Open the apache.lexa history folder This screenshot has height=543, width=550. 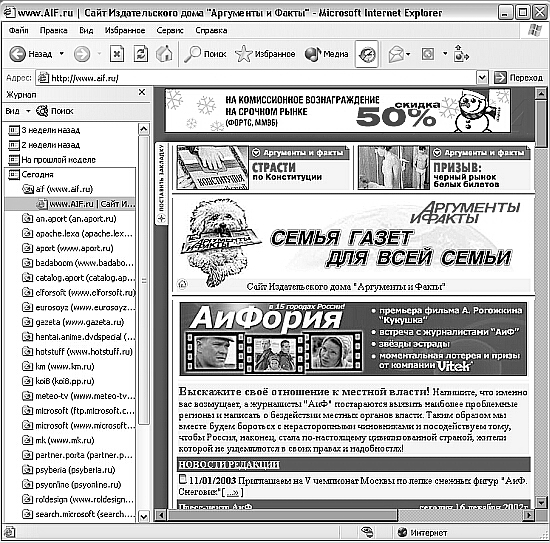click(x=78, y=234)
